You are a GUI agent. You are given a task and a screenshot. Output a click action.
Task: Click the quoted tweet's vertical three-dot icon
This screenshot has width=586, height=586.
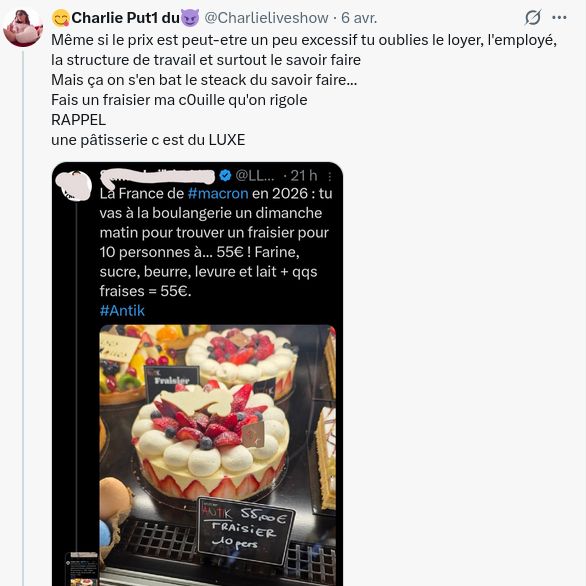330,176
